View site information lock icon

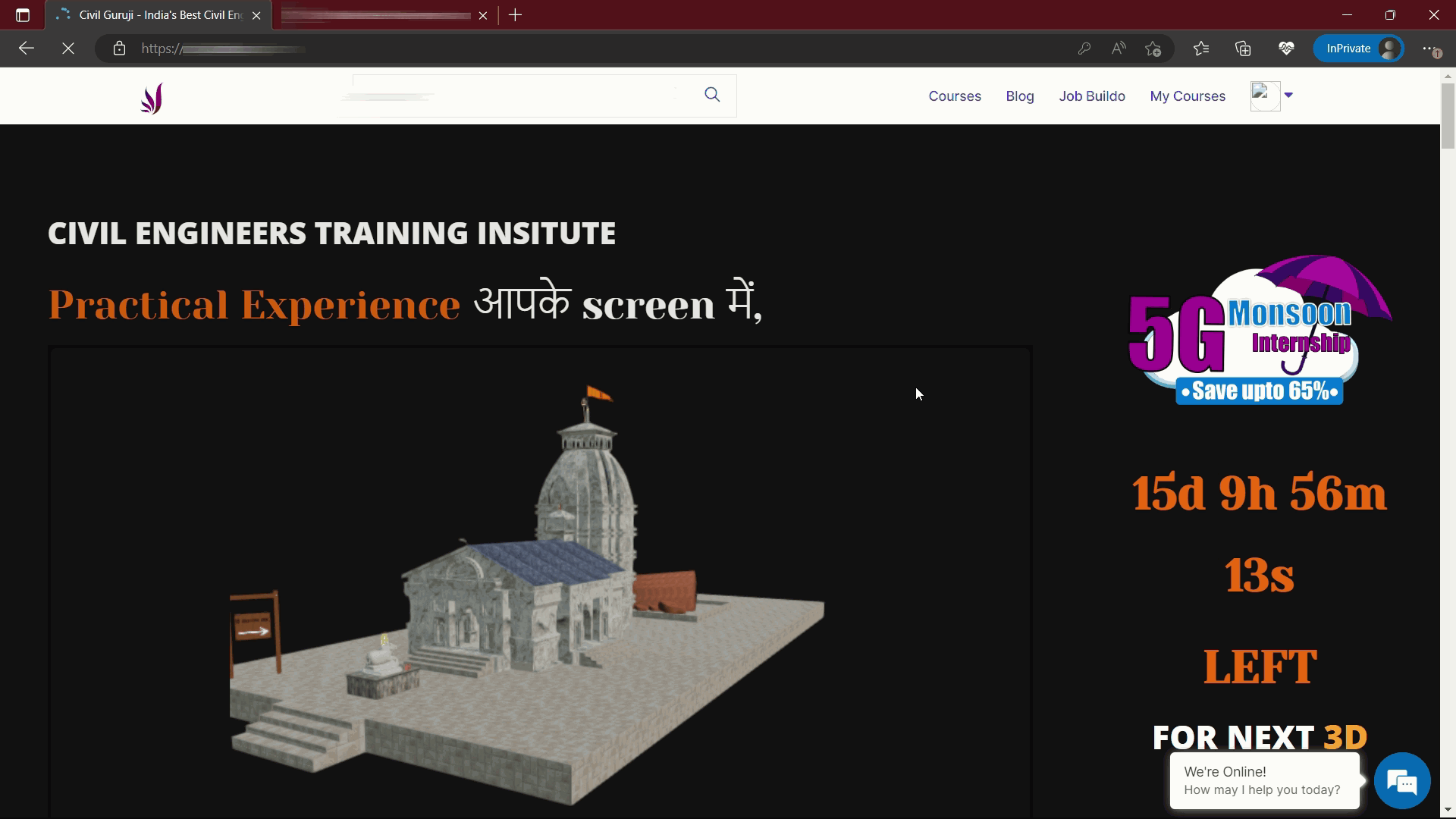(119, 49)
